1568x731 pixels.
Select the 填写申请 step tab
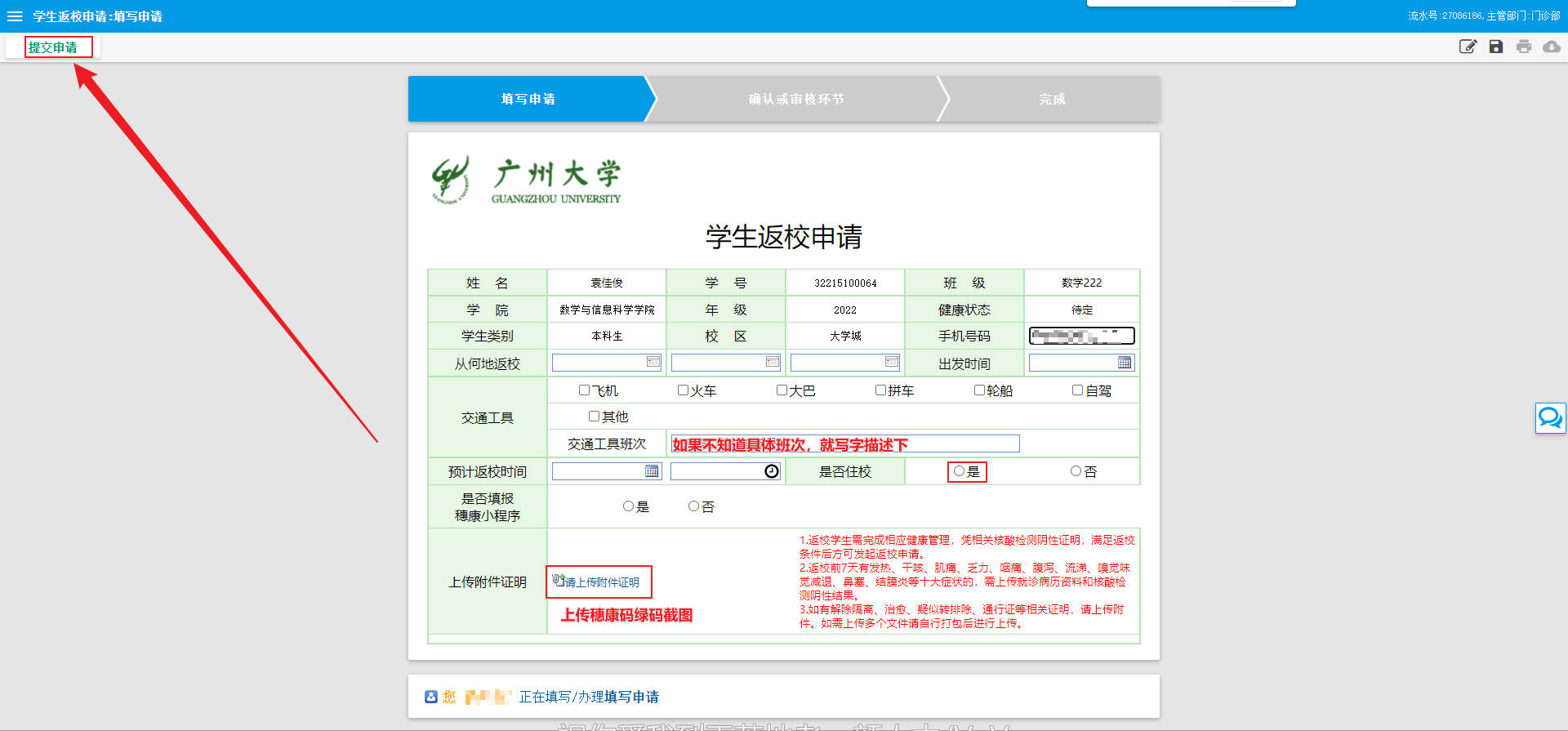click(528, 99)
